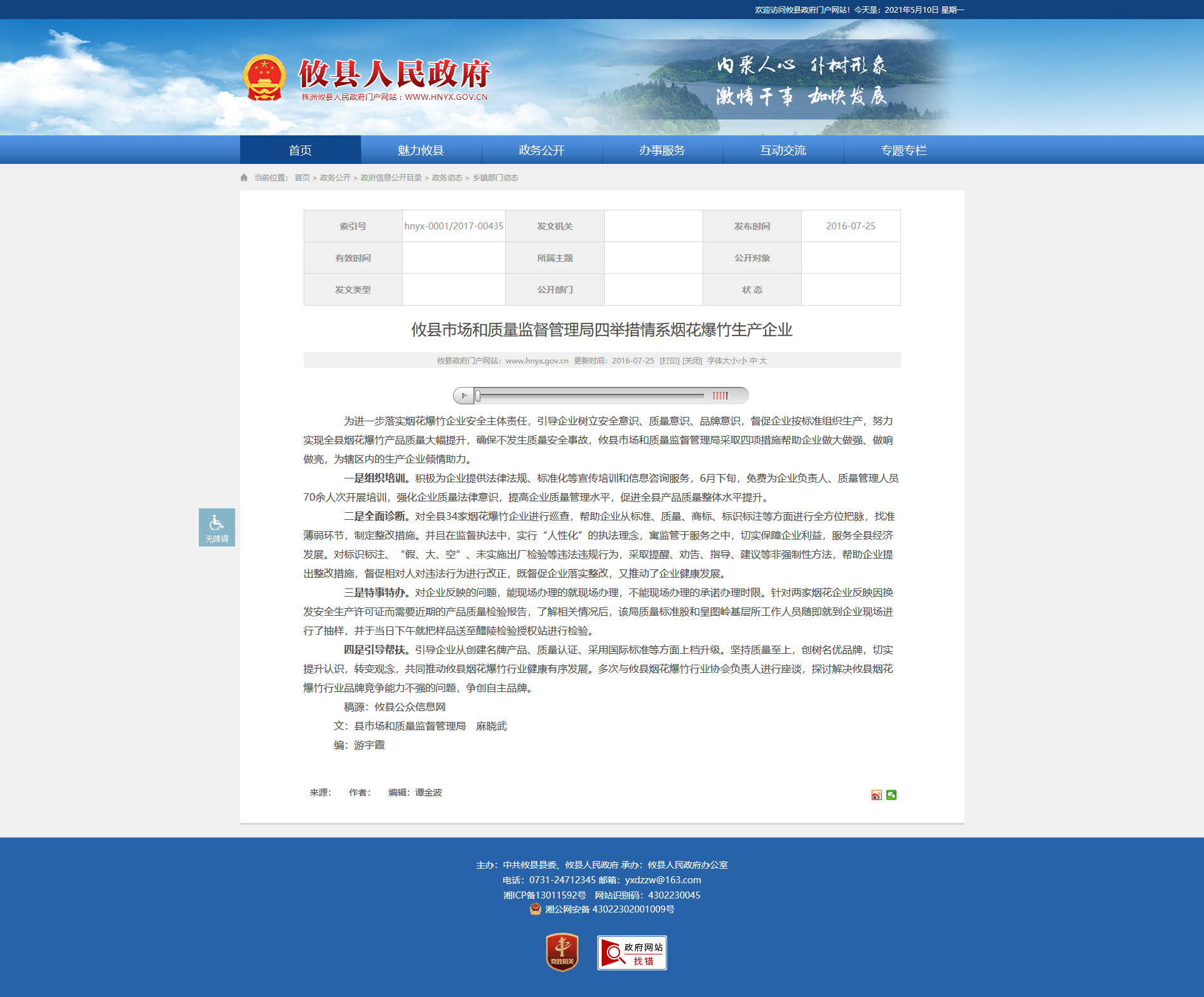The image size is (1204, 997).
Task: Go to 办事服务 section
Action: [663, 150]
